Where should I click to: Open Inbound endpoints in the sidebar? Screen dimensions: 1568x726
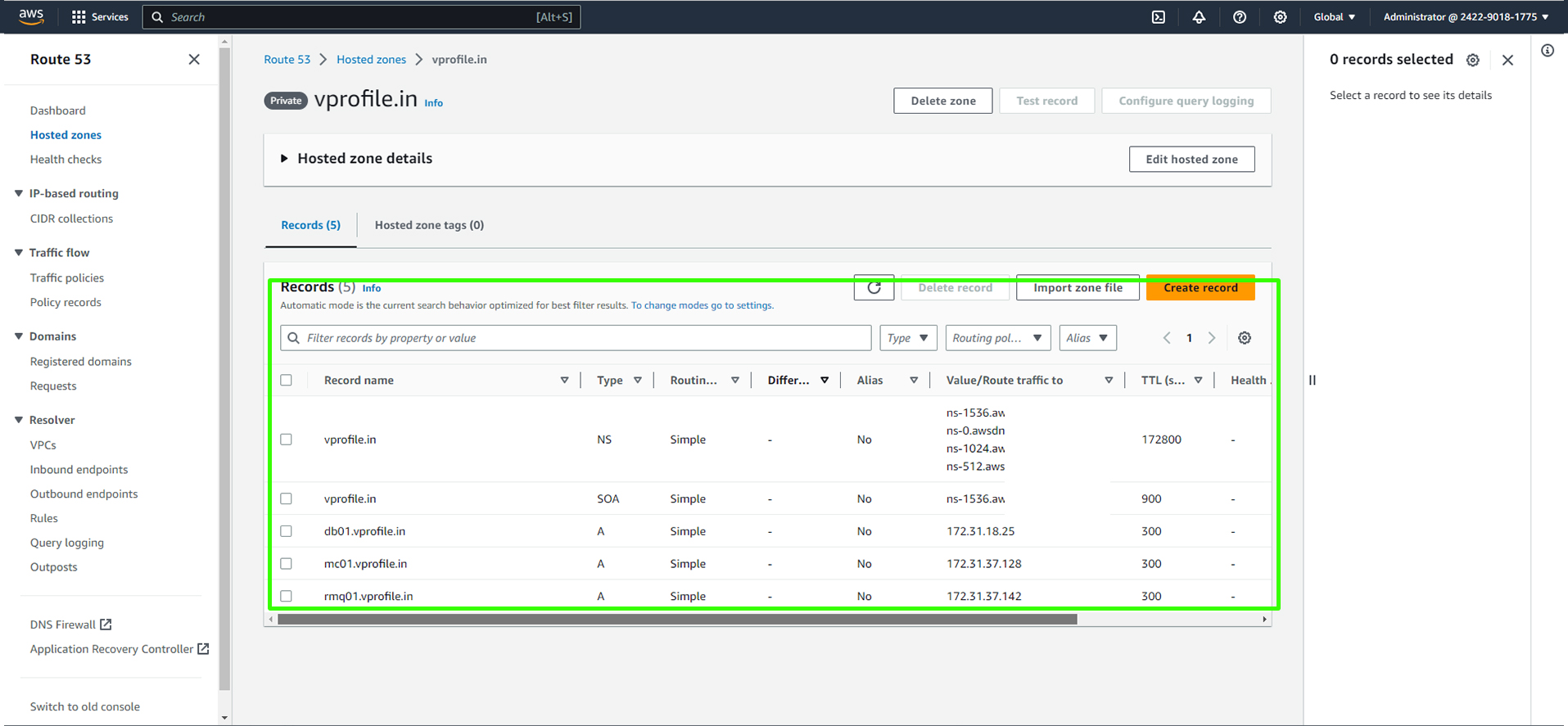(x=79, y=470)
